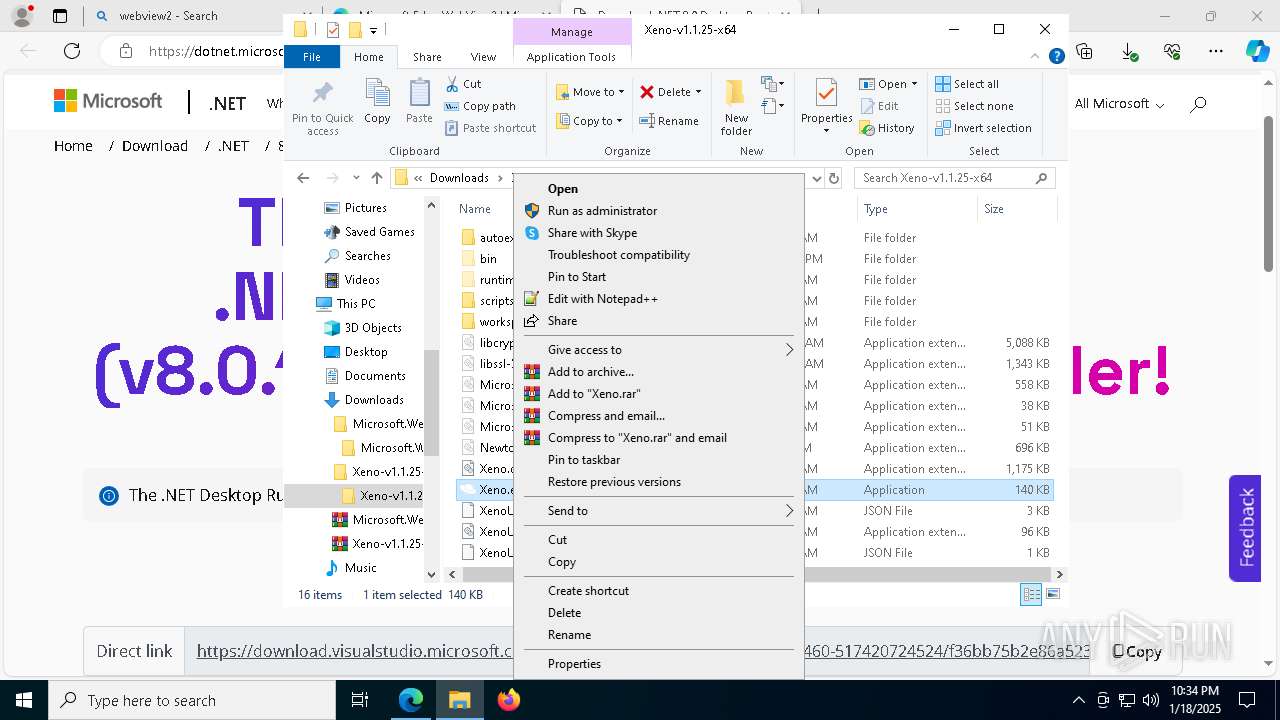Image resolution: width=1280 pixels, height=720 pixels.
Task: Click the Search Xeno-v1.1.25-x64 field
Action: click(x=955, y=178)
